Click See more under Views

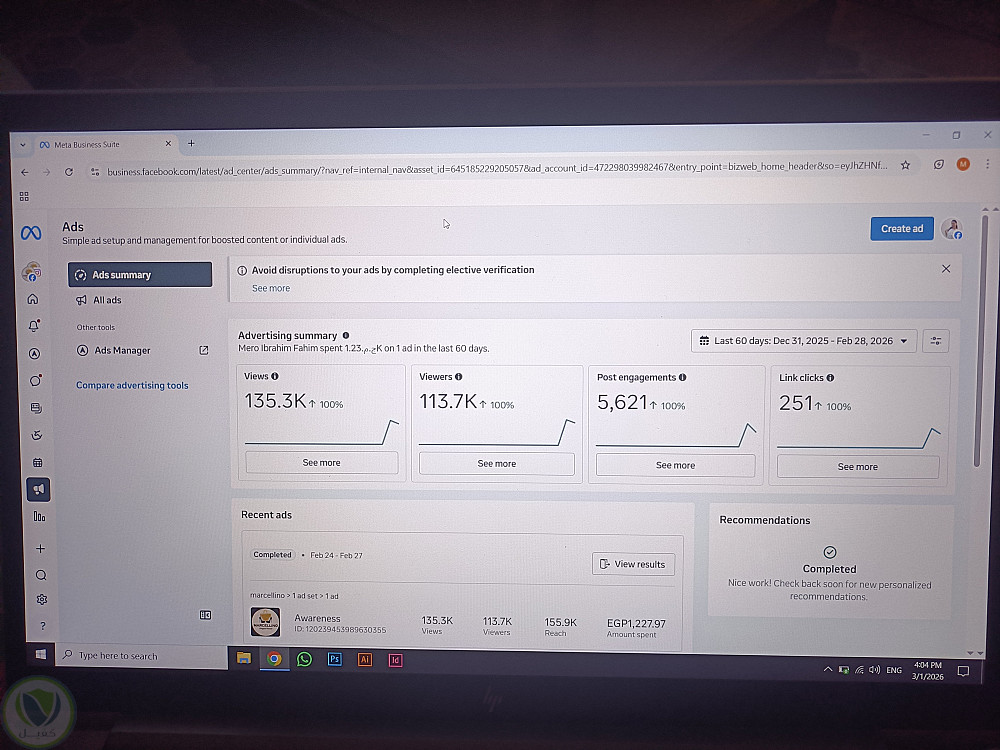[x=321, y=462]
